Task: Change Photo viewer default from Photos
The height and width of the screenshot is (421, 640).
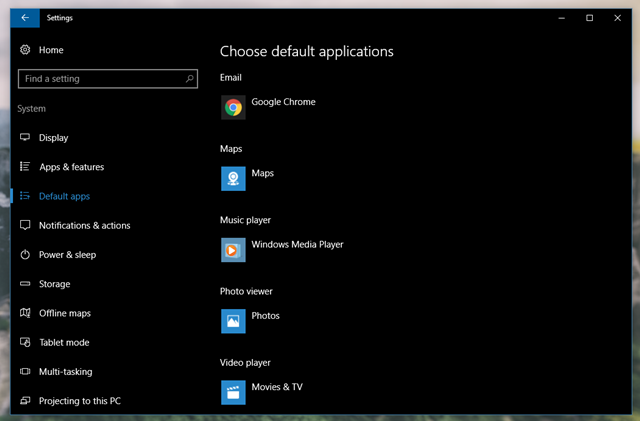Action: pos(265,316)
